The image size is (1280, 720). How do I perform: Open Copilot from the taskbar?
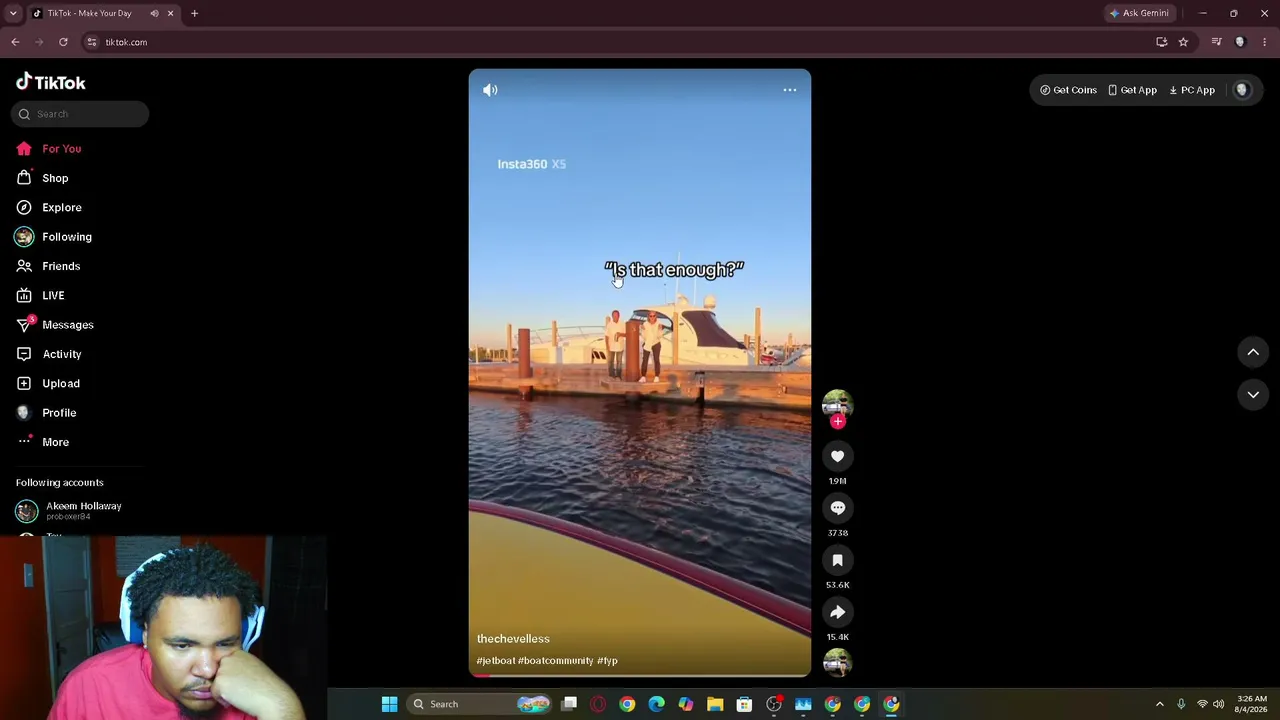686,704
